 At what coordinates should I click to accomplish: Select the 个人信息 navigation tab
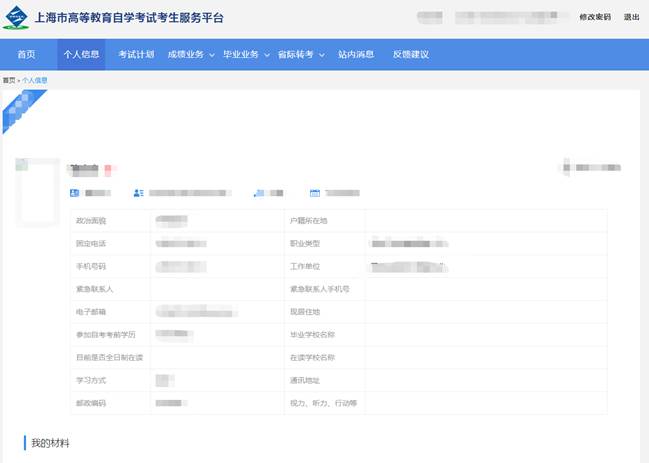[81, 54]
